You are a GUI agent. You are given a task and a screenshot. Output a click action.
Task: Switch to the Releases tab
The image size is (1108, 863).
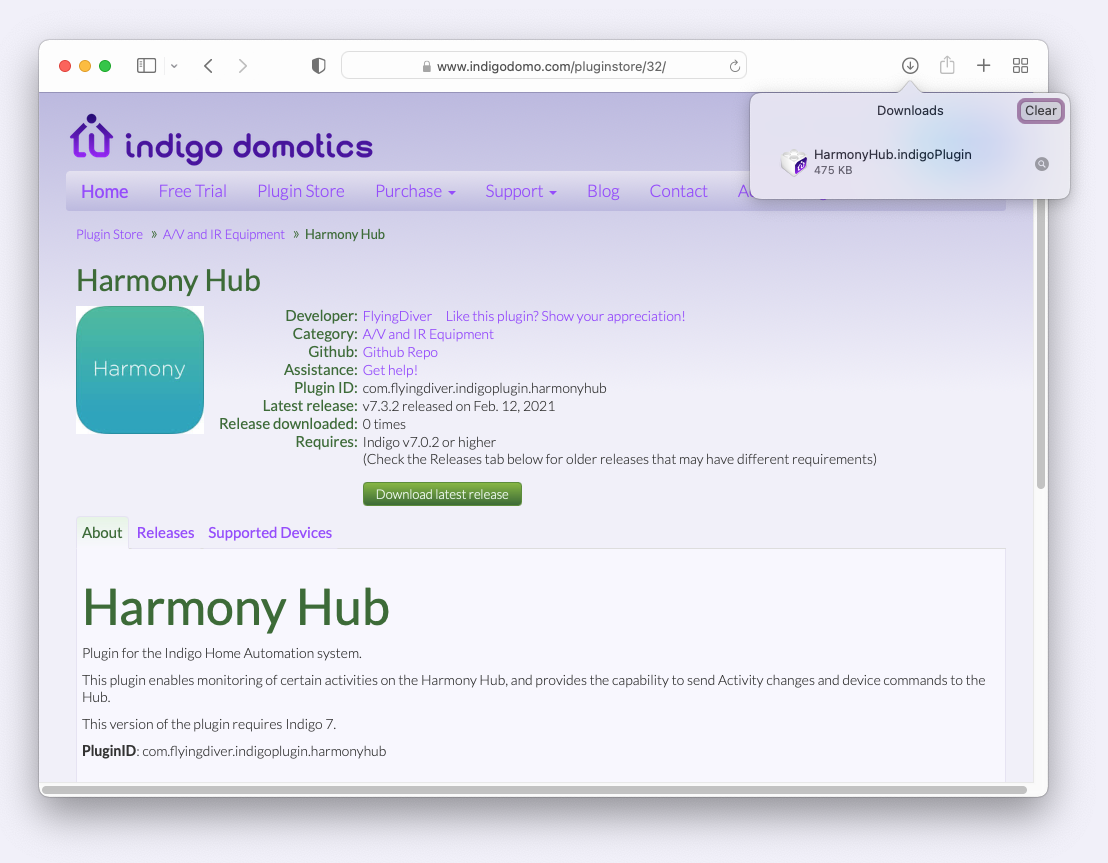[x=165, y=533]
